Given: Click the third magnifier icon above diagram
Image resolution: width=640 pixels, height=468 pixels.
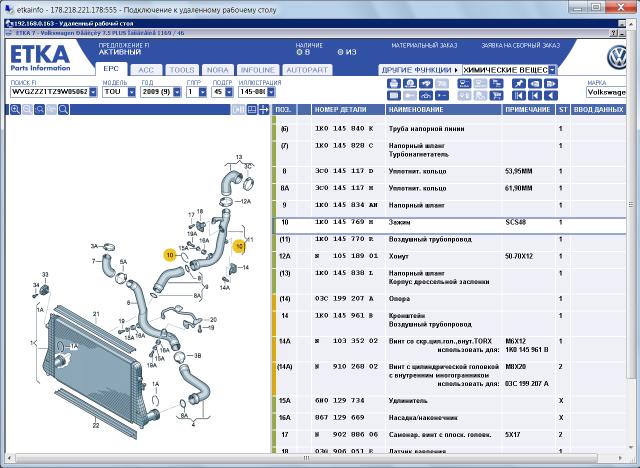Looking at the screenshot, I should (39, 109).
